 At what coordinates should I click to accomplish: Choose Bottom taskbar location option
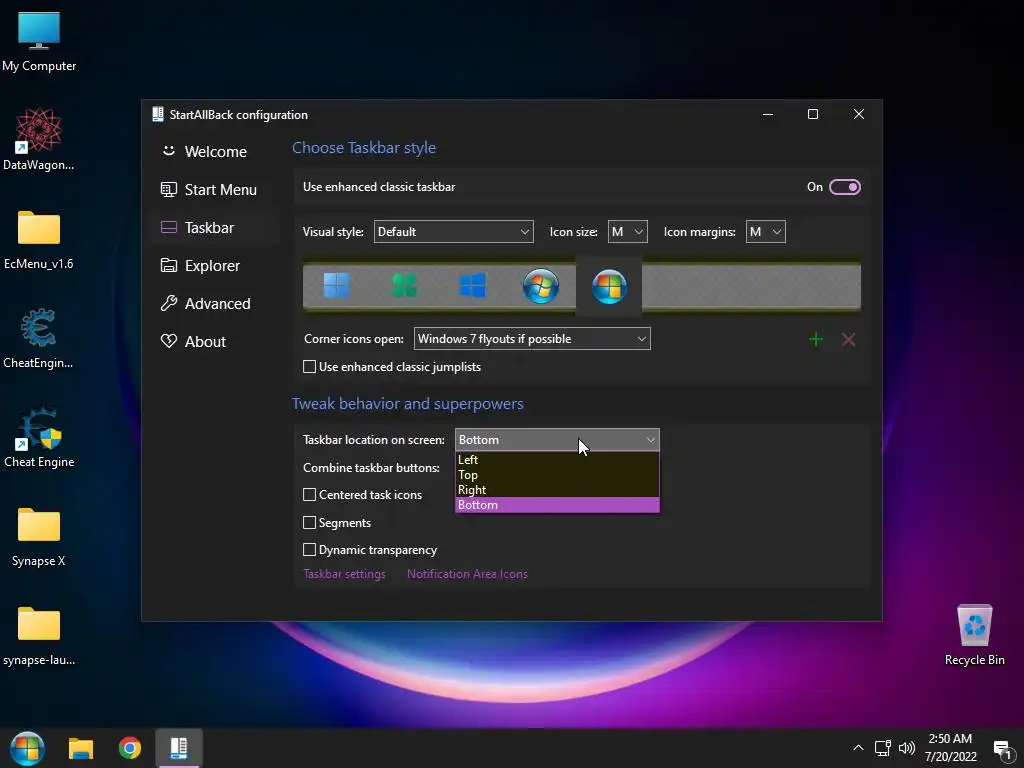[x=557, y=505]
